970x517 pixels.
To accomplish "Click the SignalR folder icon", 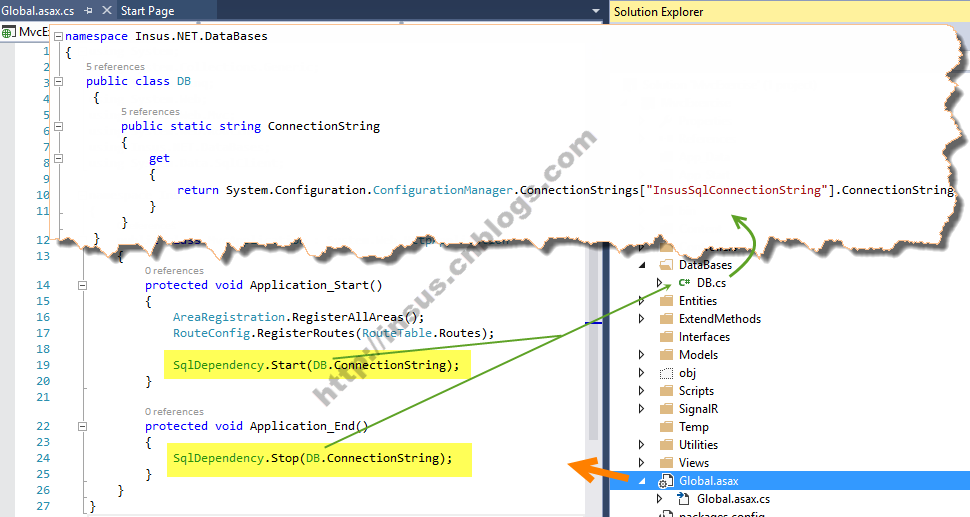I will click(x=666, y=409).
